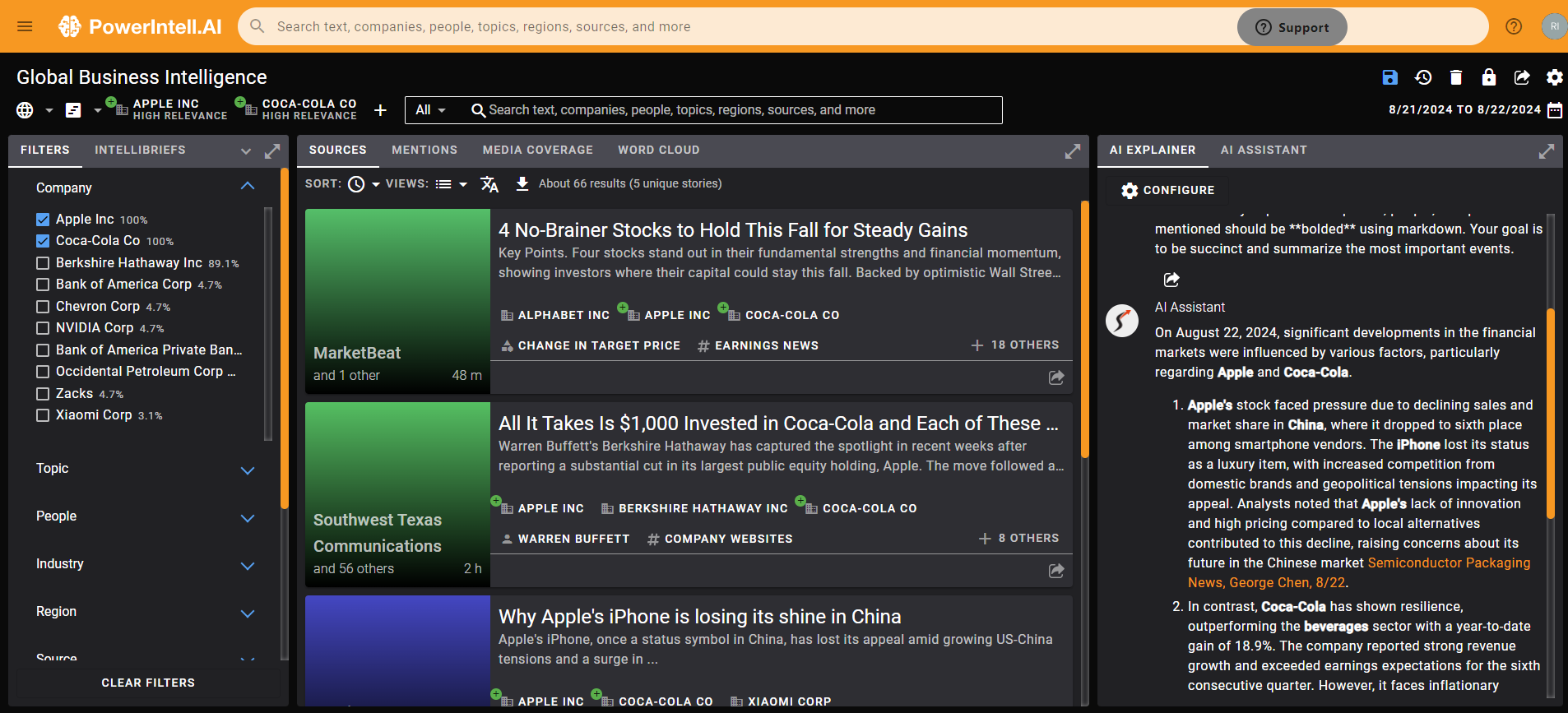Share the '4 No-Brainer Stocks' story
1568x713 pixels.
tap(1056, 377)
